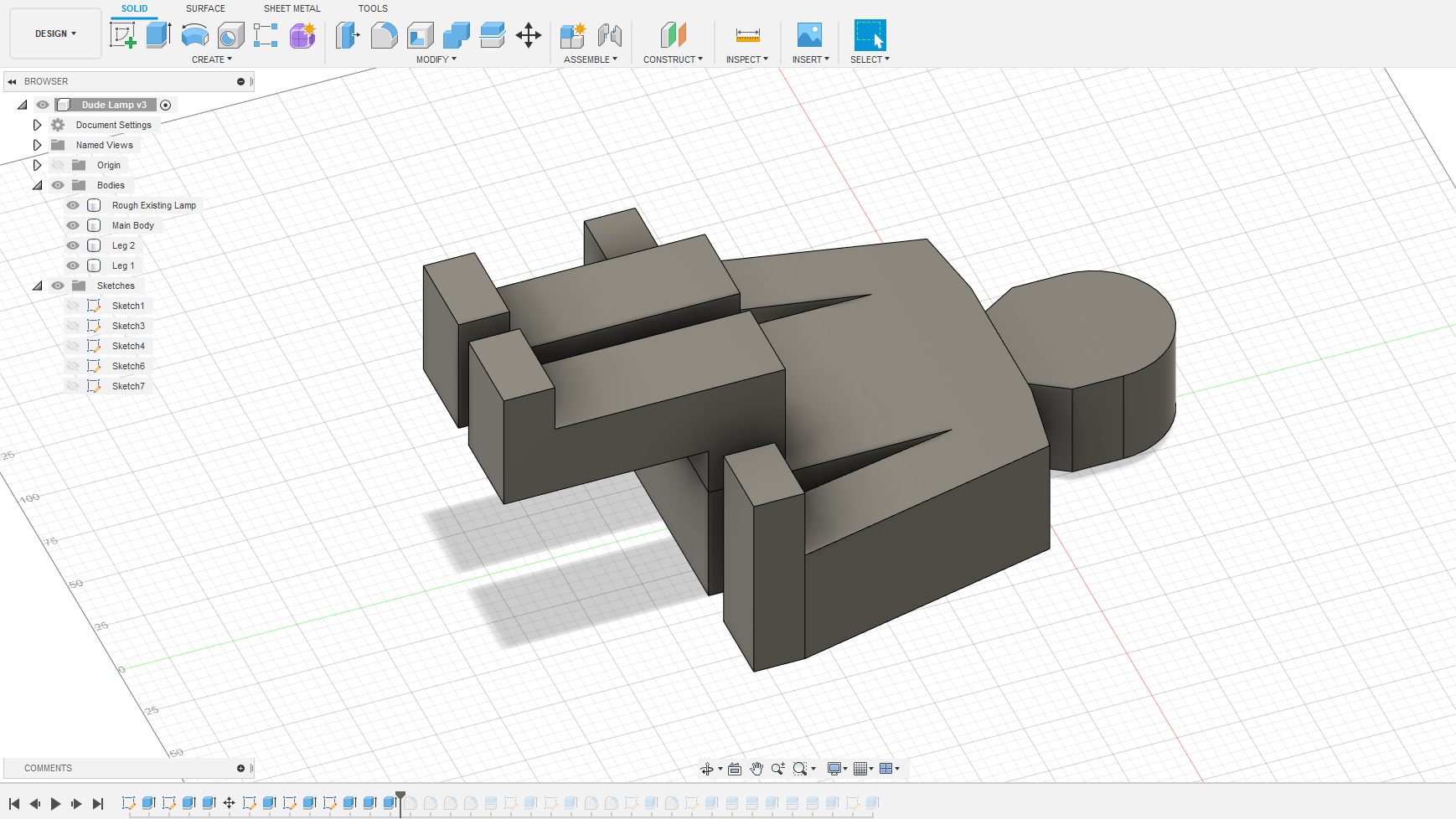This screenshot has width=1456, height=819.
Task: Select the Offset Face tool
Action: click(x=493, y=35)
